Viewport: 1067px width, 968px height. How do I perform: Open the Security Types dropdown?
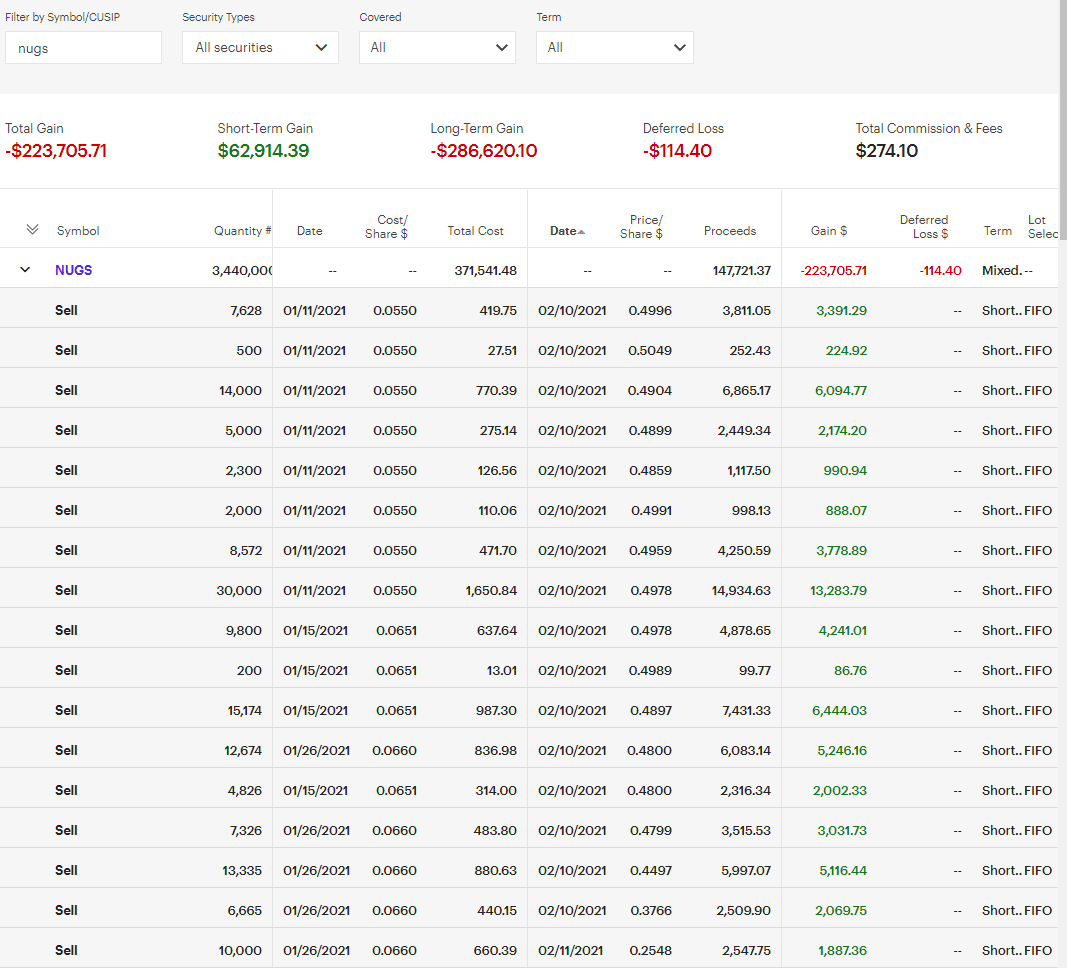click(260, 47)
